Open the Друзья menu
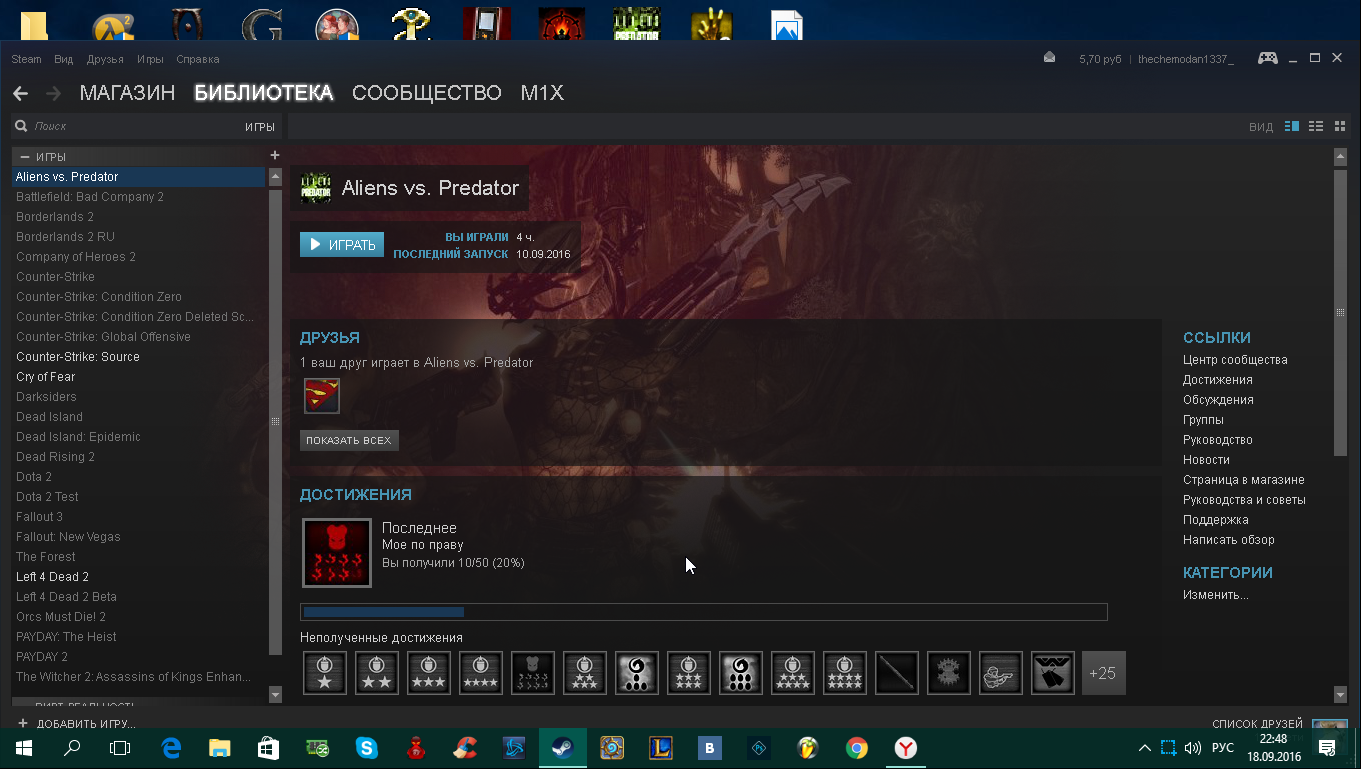This screenshot has width=1361, height=769. [105, 59]
